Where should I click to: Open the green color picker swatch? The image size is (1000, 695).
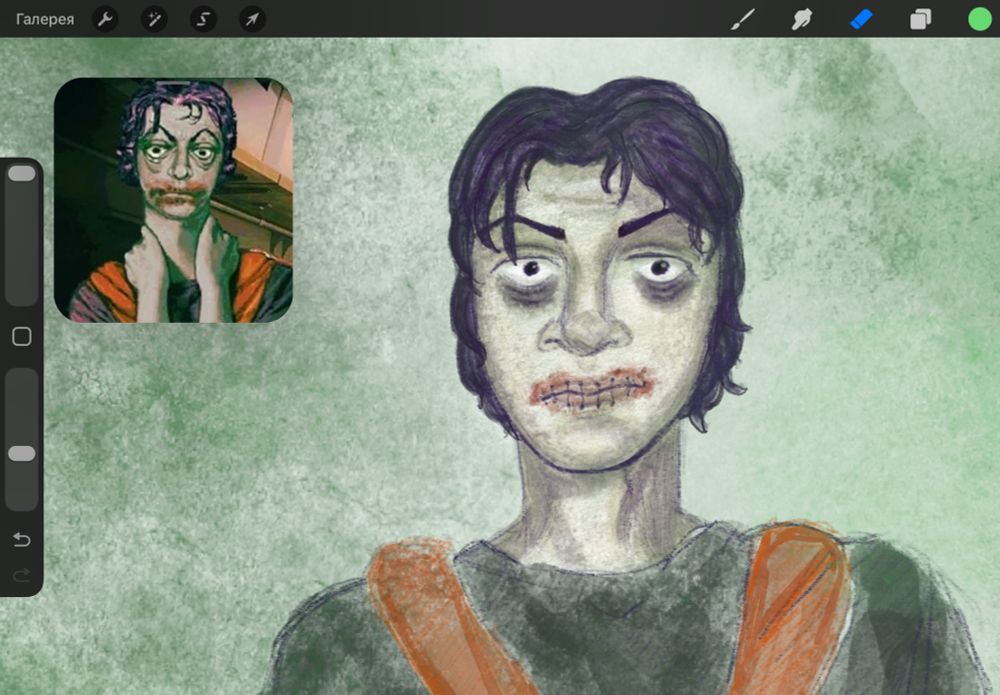pyautogui.click(x=980, y=19)
